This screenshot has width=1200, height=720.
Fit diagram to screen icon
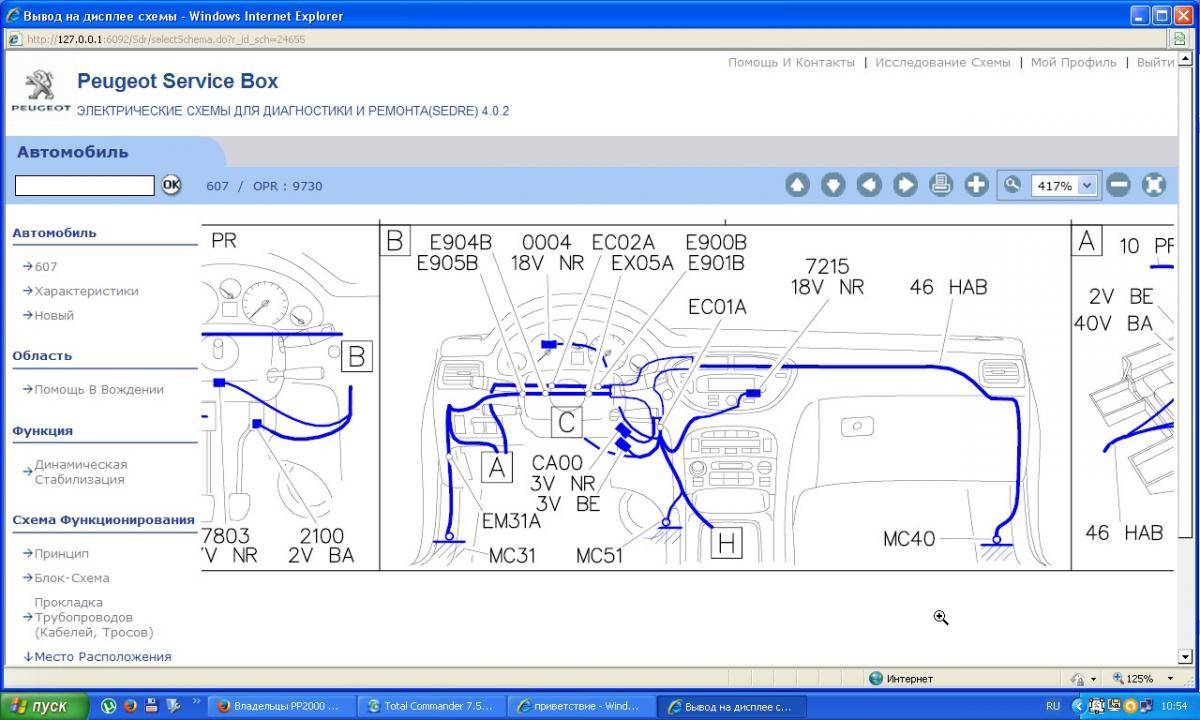click(1154, 185)
